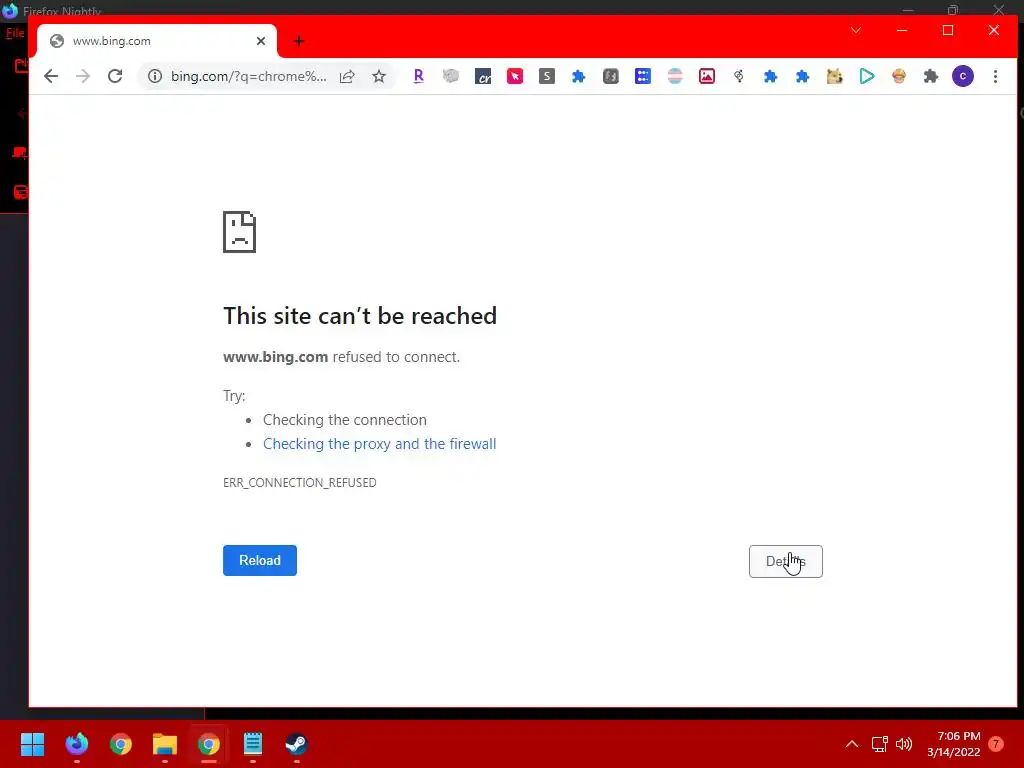The width and height of the screenshot is (1024, 768).
Task: Open clock showing 7:06 PM 3/14/2022
Action: tap(953, 744)
